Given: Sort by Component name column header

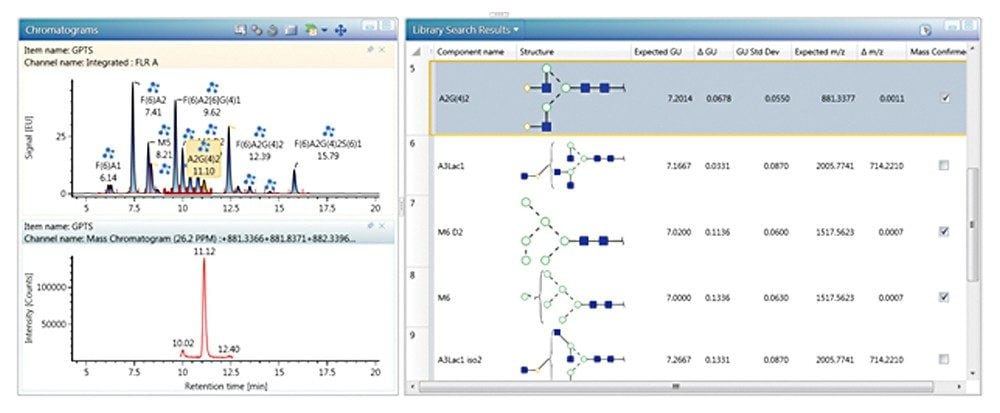Looking at the screenshot, I should tap(471, 52).
